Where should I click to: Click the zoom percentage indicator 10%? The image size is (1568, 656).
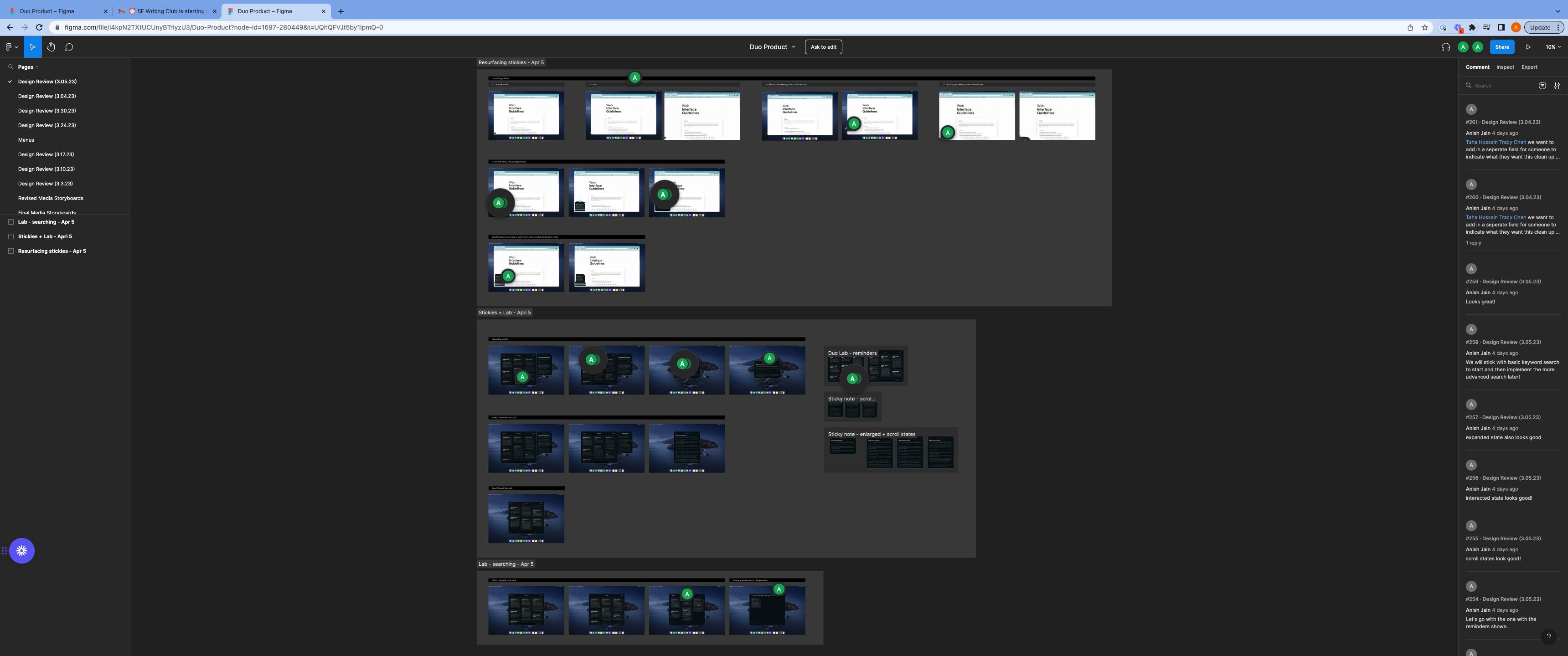point(1549,47)
